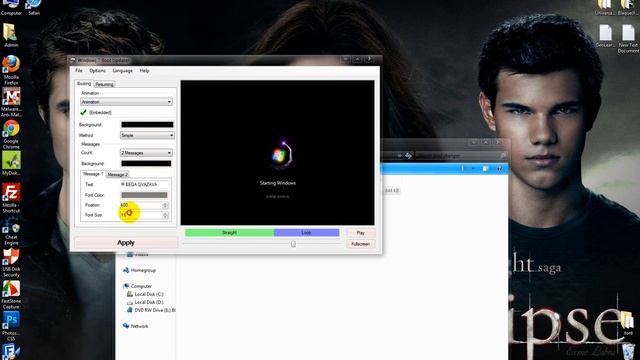Launch Malwarebytes Anti-Malware shortcut
The width and height of the screenshot is (640, 360).
coord(11,102)
